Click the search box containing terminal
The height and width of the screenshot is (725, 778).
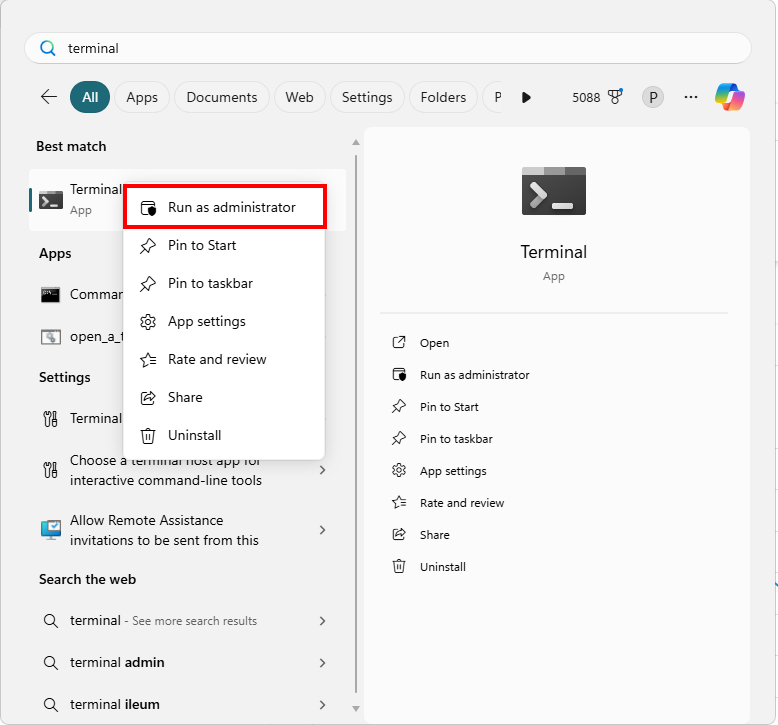click(x=388, y=48)
